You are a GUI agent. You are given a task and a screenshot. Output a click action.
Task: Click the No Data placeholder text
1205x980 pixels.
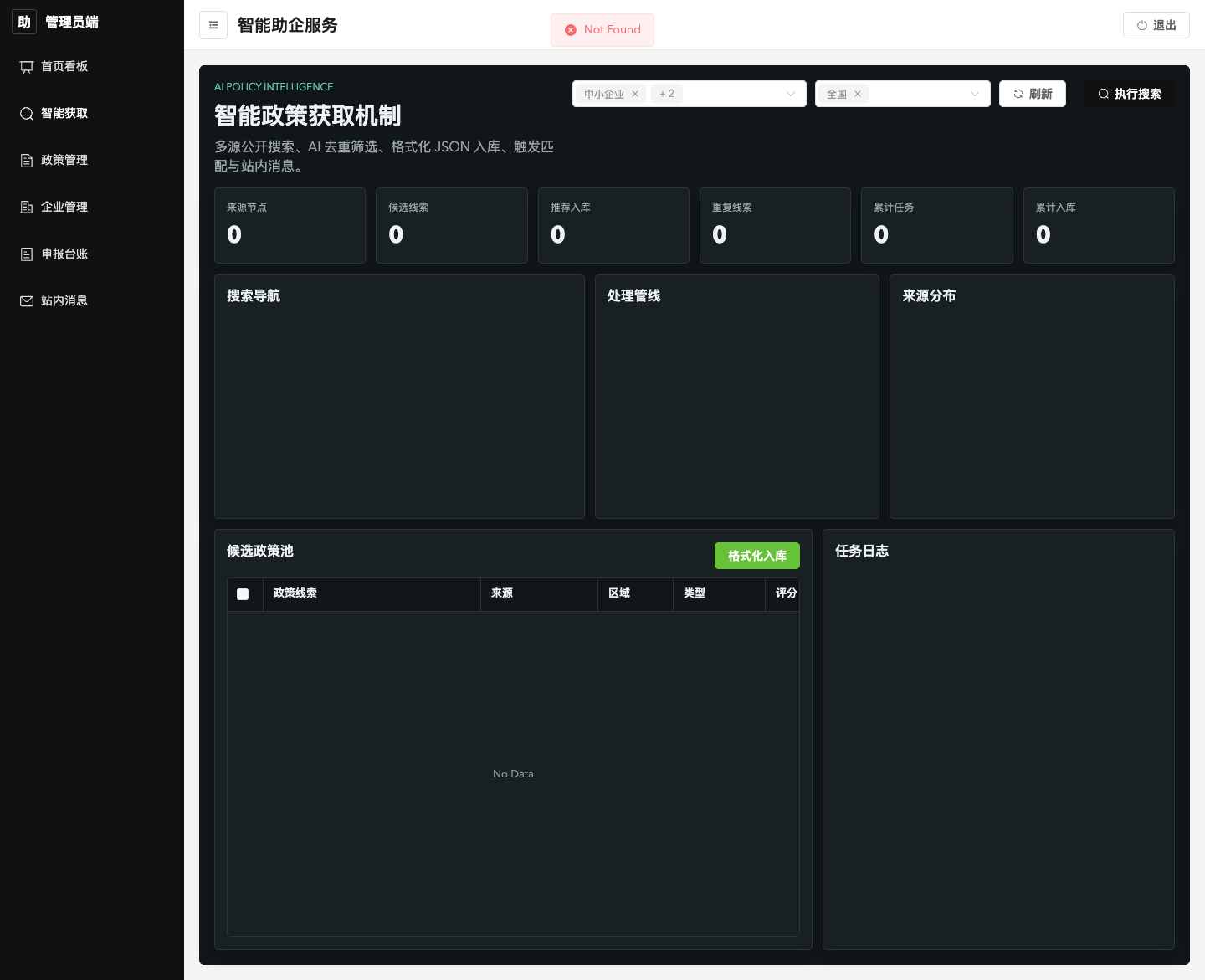pyautogui.click(x=513, y=774)
